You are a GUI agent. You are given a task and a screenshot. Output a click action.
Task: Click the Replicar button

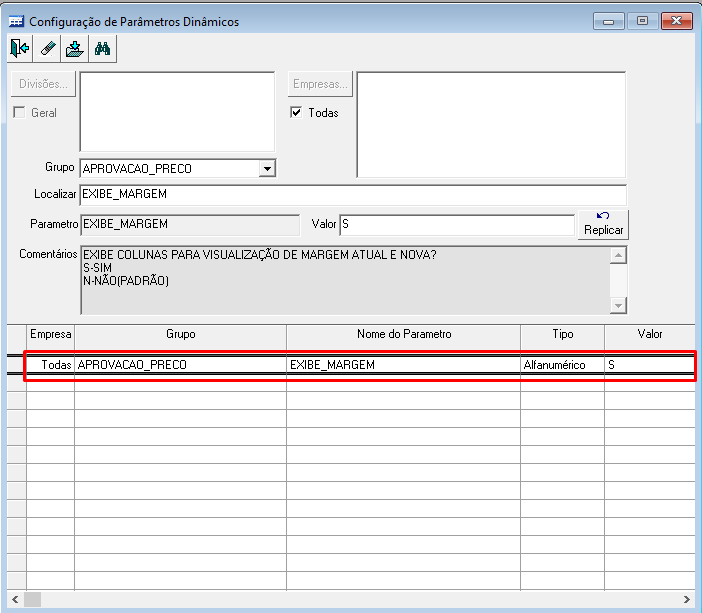click(x=603, y=224)
